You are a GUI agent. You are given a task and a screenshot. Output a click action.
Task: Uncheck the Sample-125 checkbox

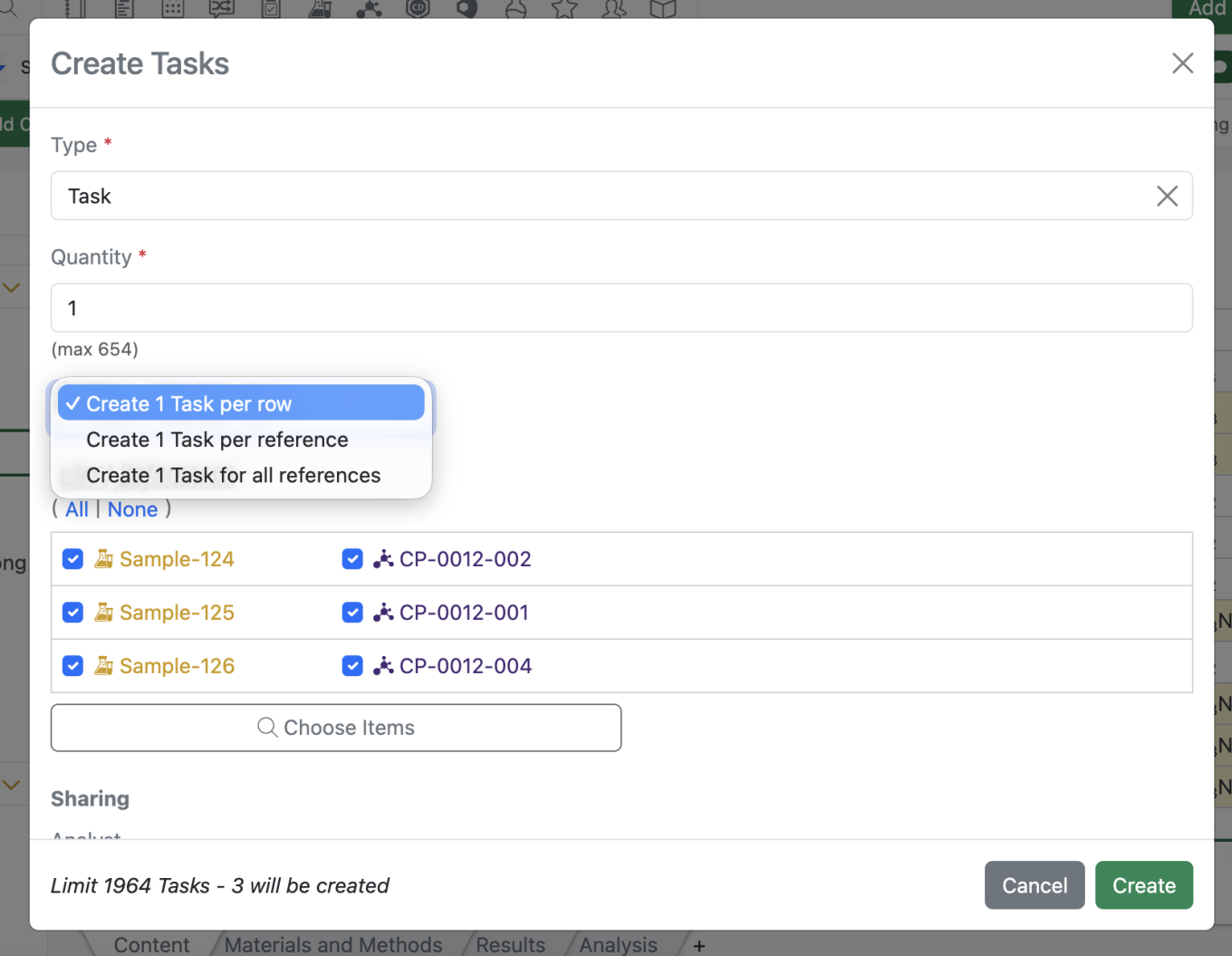tap(73, 613)
